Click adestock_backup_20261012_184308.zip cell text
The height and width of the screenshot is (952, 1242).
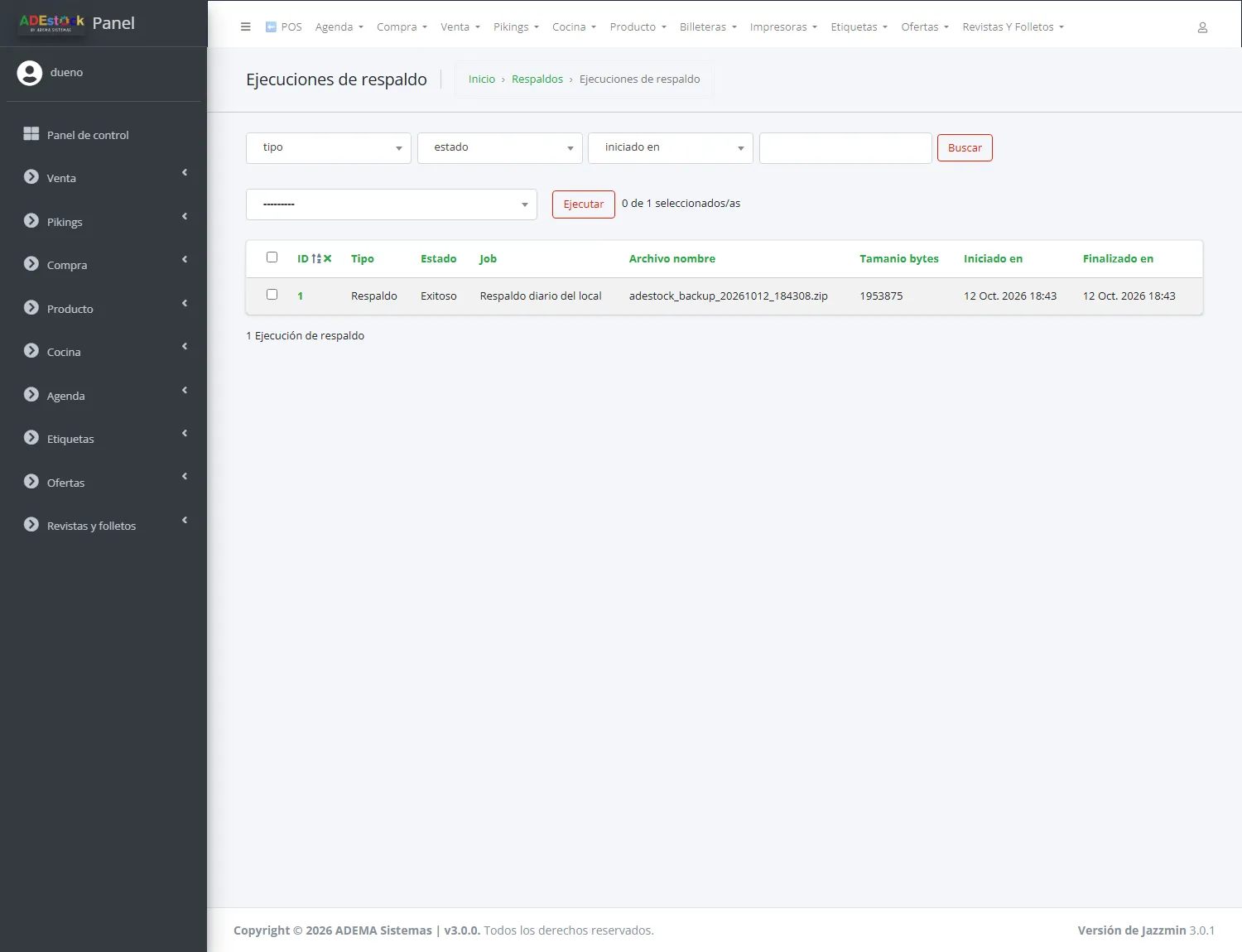tap(729, 296)
